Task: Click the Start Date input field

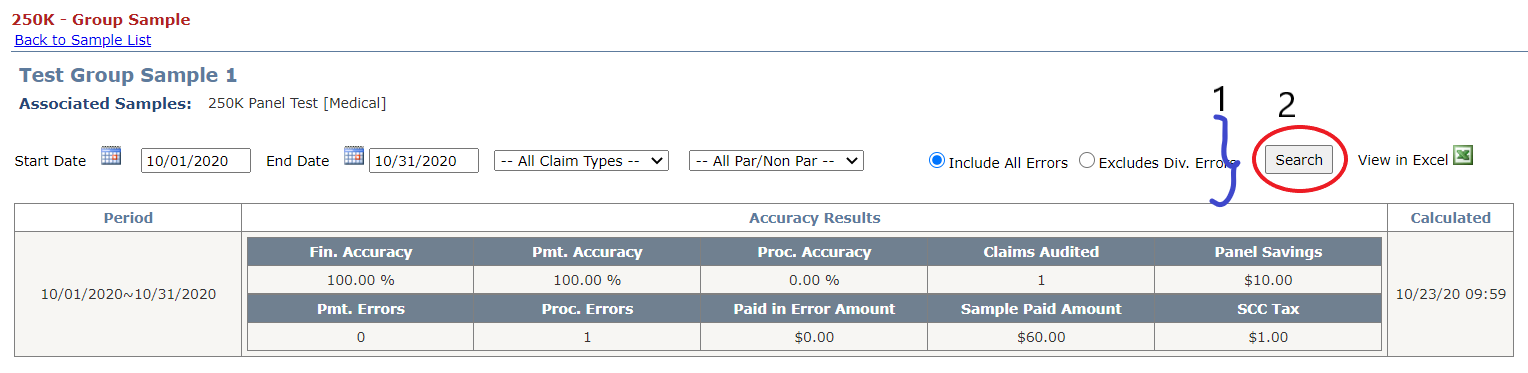Action: 196,161
